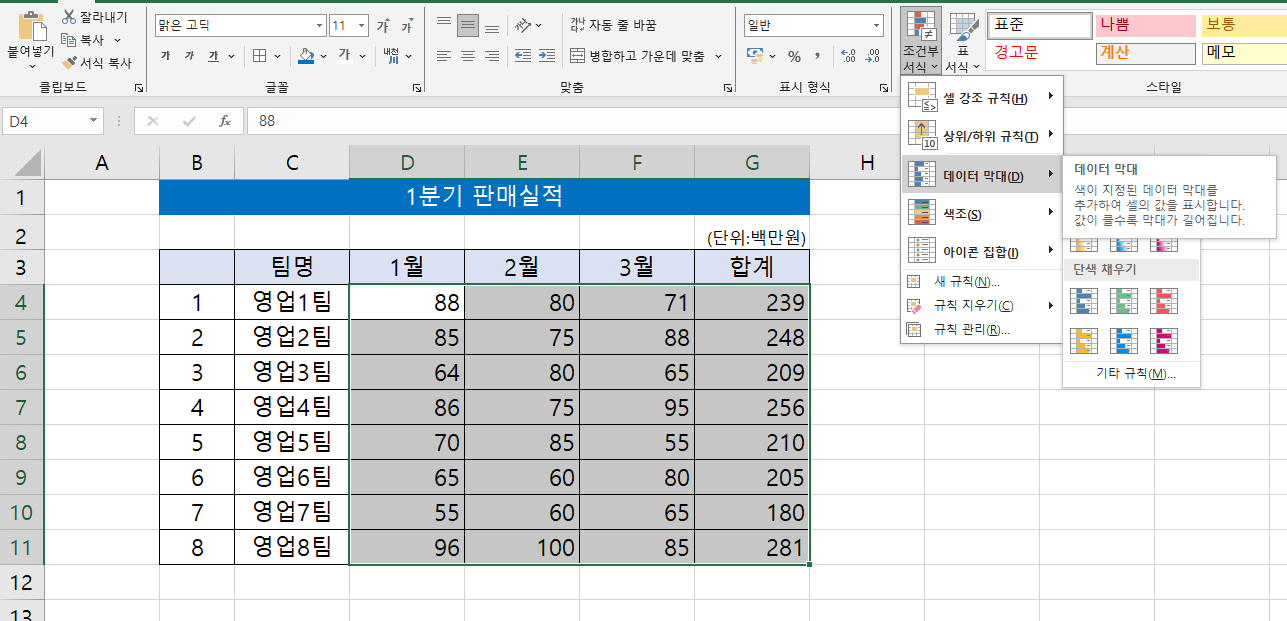Open the Paste options arrow below 붙여넣기

(32, 67)
